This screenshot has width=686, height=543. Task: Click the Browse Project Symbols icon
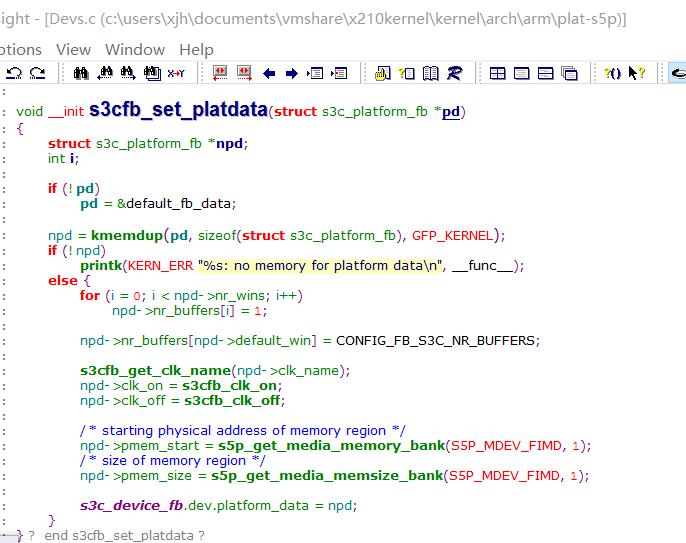(x=407, y=73)
